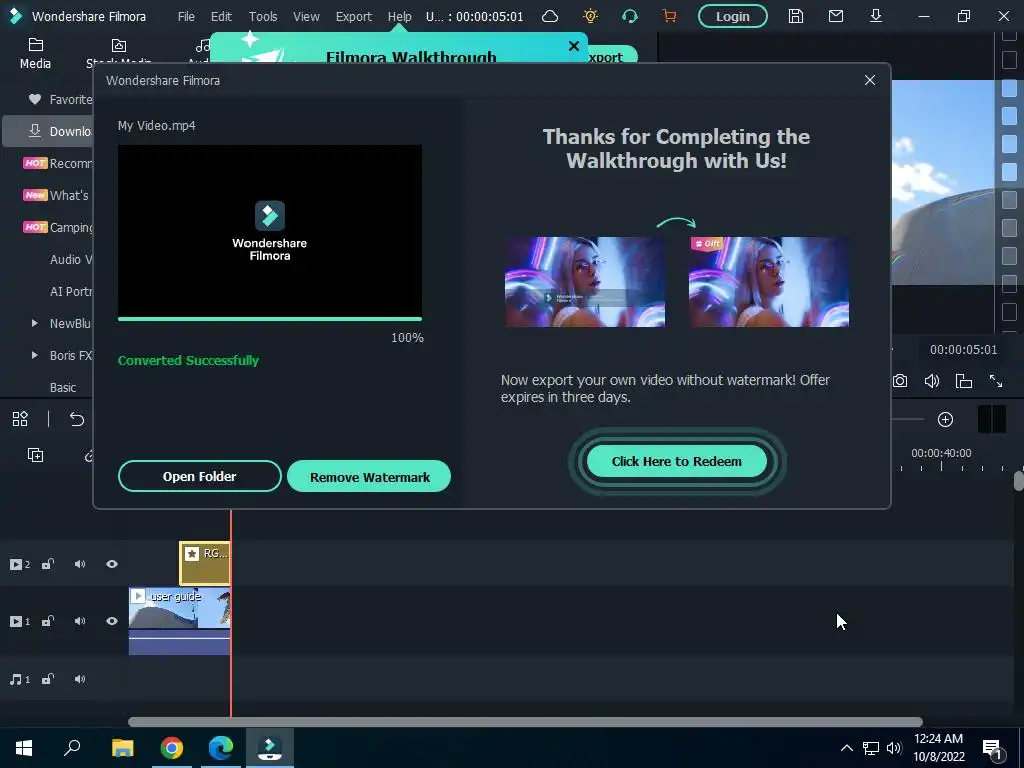Open Windows notification center icon
Image resolution: width=1024 pixels, height=768 pixels.
tap(993, 749)
